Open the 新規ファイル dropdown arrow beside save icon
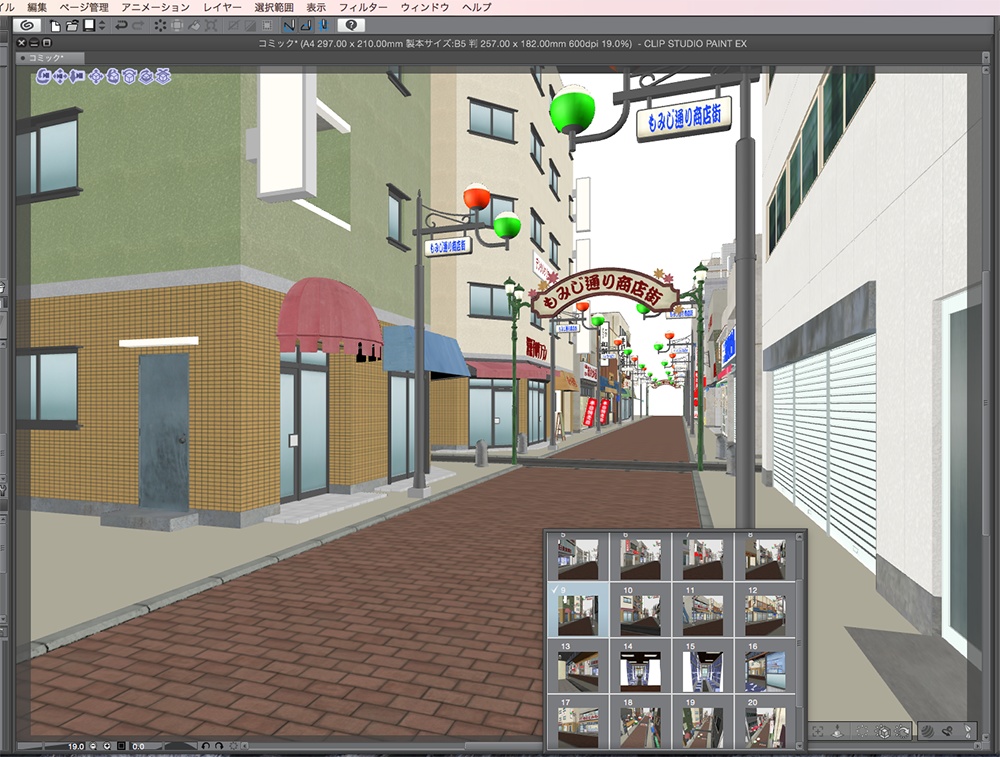 (102, 25)
